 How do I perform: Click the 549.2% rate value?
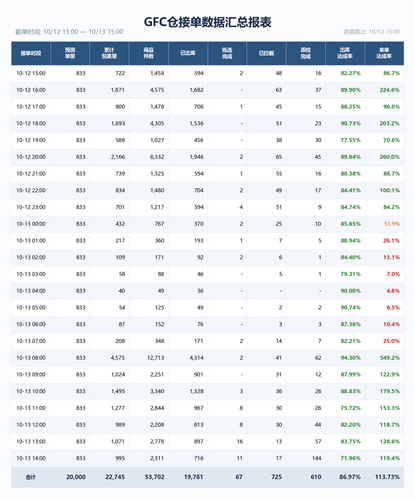[x=390, y=358]
